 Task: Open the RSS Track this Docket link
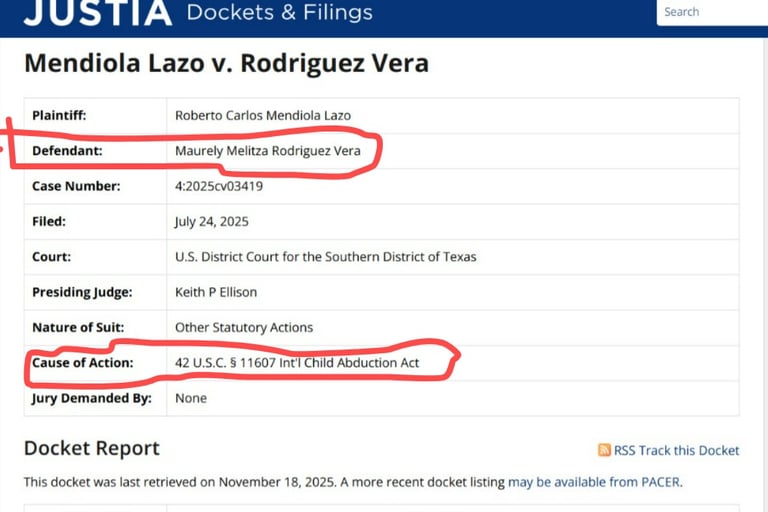tap(676, 450)
